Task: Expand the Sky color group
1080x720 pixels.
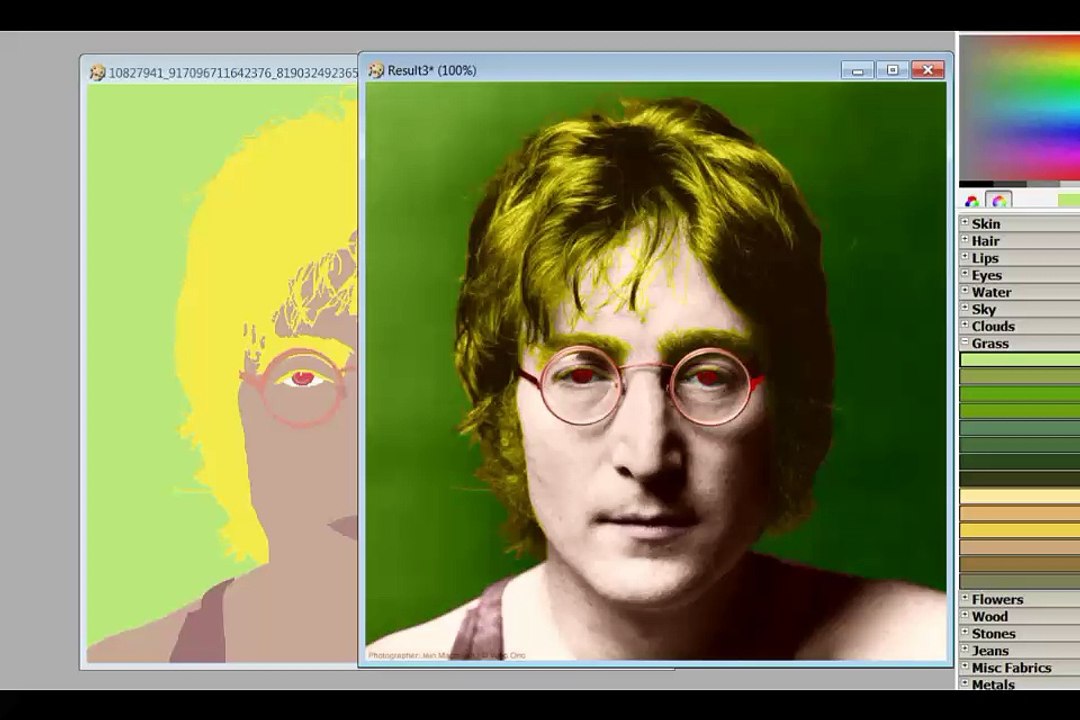Action: 965,308
